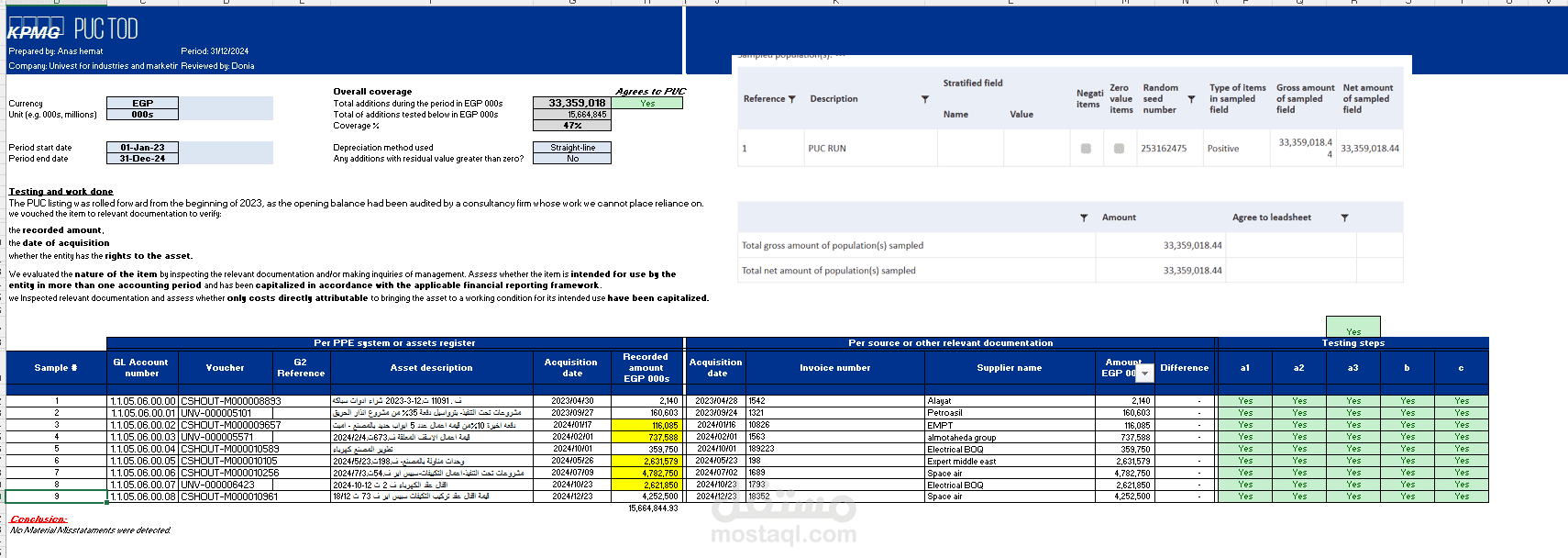Select total additions value 33,359,018
This screenshot has width=1568, height=558.
pos(572,103)
